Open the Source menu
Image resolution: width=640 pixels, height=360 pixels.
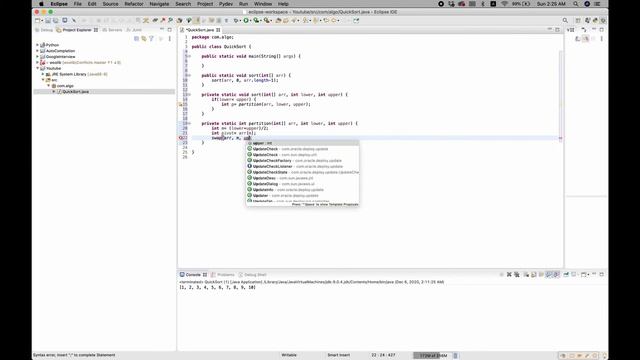(110, 4)
